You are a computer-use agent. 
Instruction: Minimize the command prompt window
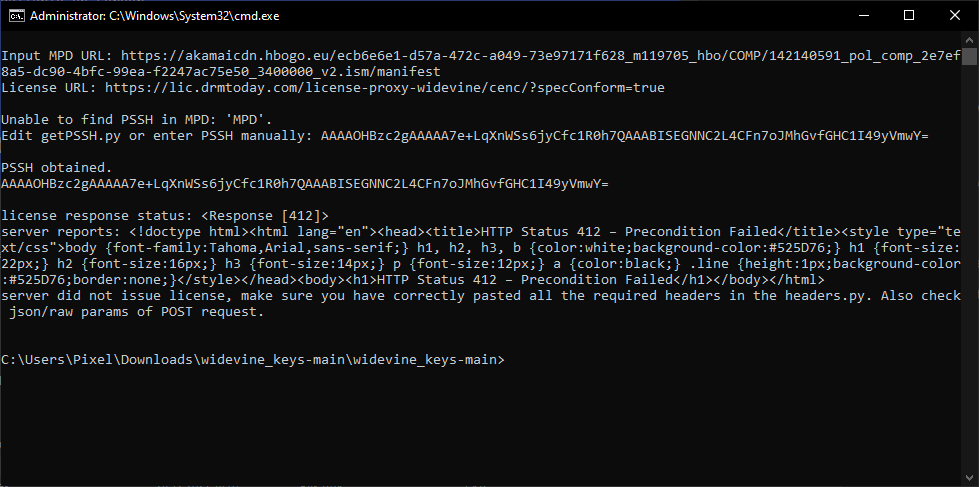point(863,16)
